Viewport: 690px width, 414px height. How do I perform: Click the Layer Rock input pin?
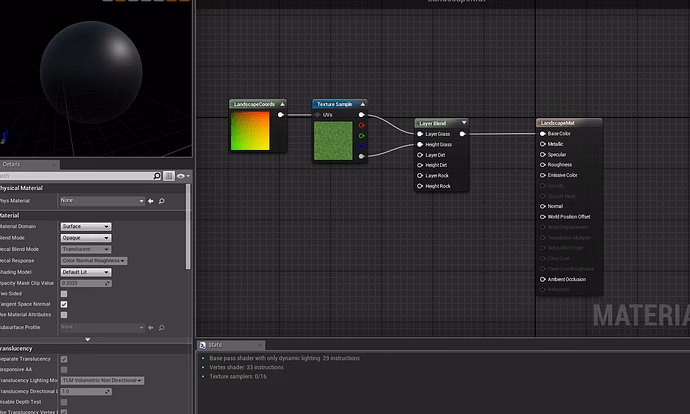tap(420, 176)
